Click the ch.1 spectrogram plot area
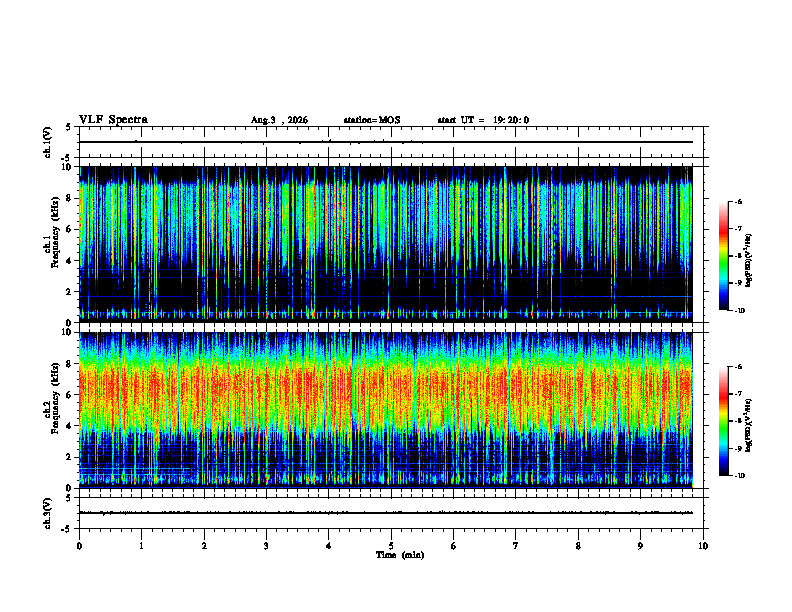 click(386, 244)
